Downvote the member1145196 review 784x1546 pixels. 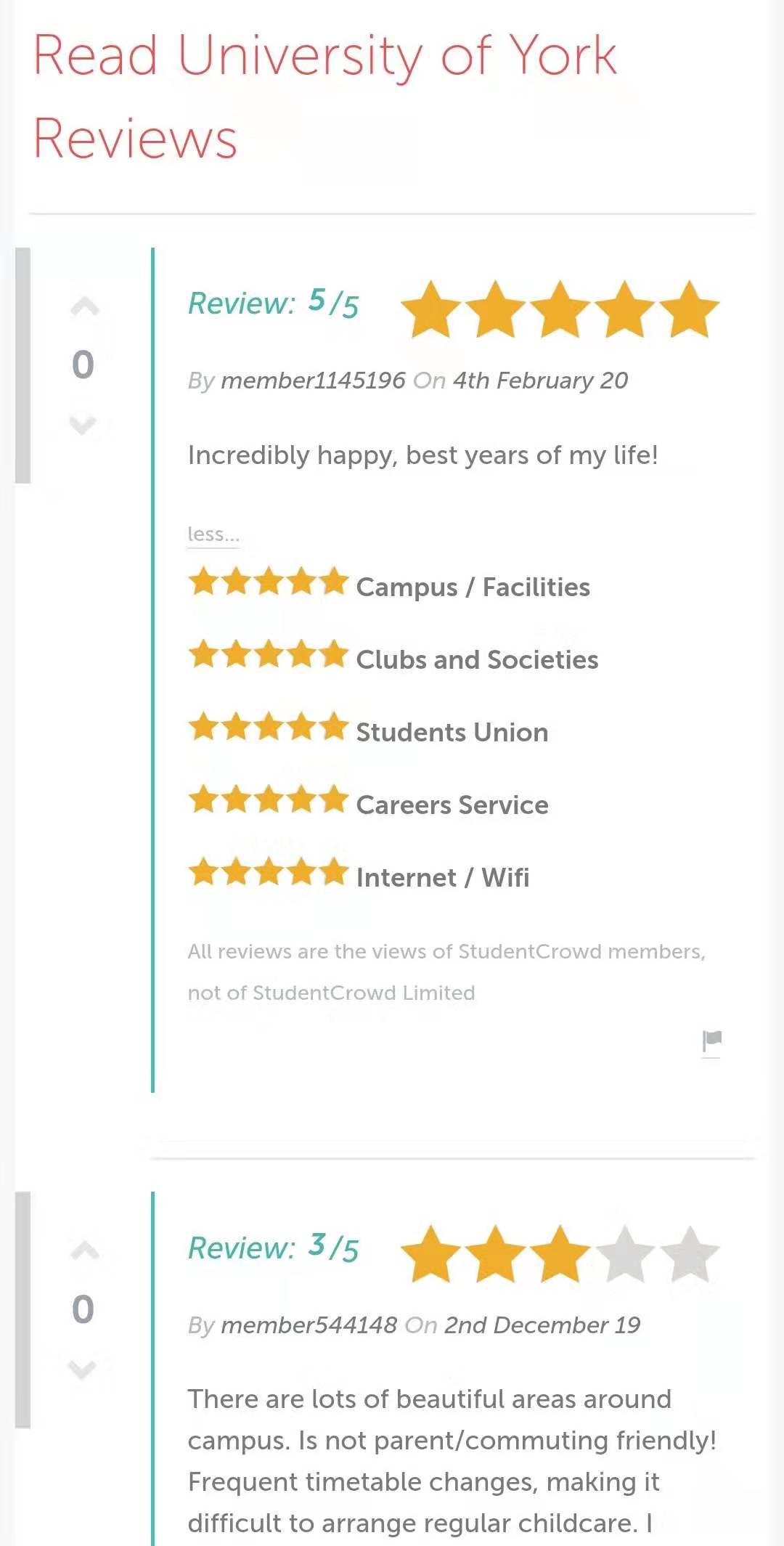(83, 424)
